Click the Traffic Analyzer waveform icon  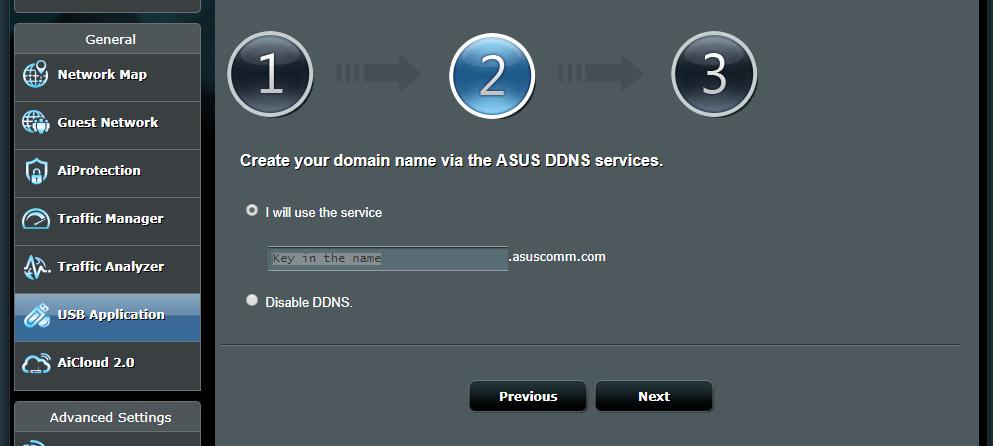click(35, 267)
